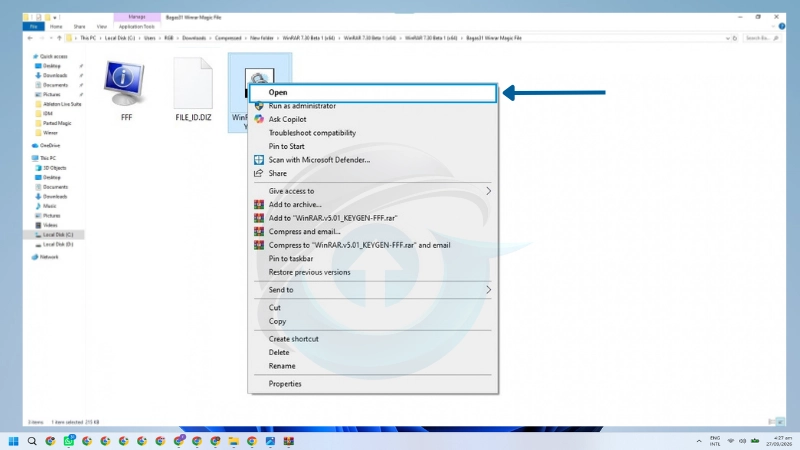The image size is (800, 450).
Task: Choose Cut from the context menu
Action: [373, 308]
